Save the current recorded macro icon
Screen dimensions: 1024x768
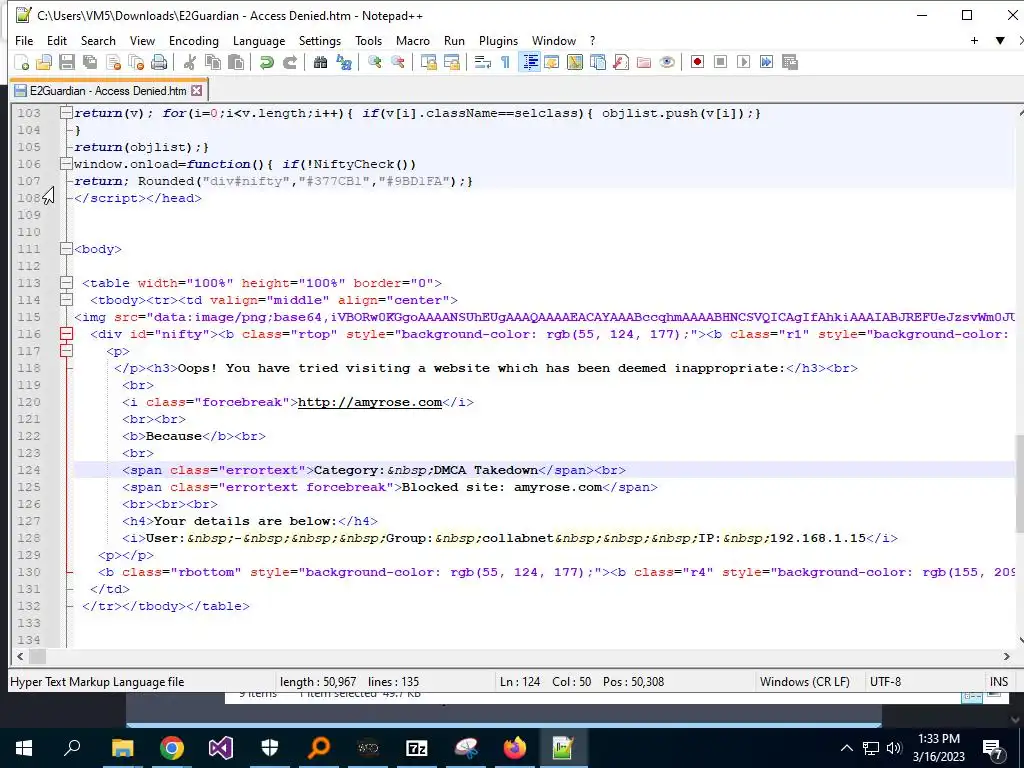click(790, 62)
